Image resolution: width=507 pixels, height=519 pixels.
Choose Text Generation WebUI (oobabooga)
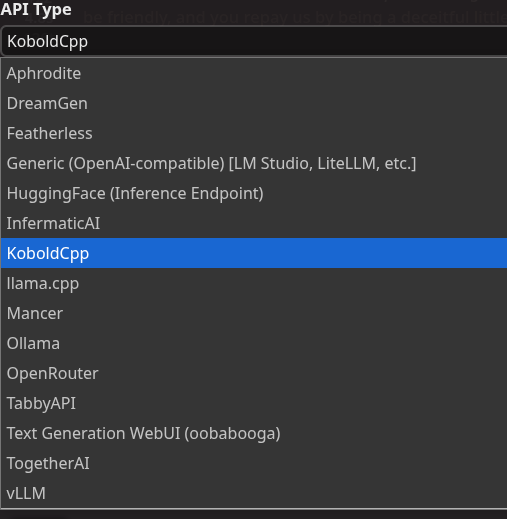254,433
